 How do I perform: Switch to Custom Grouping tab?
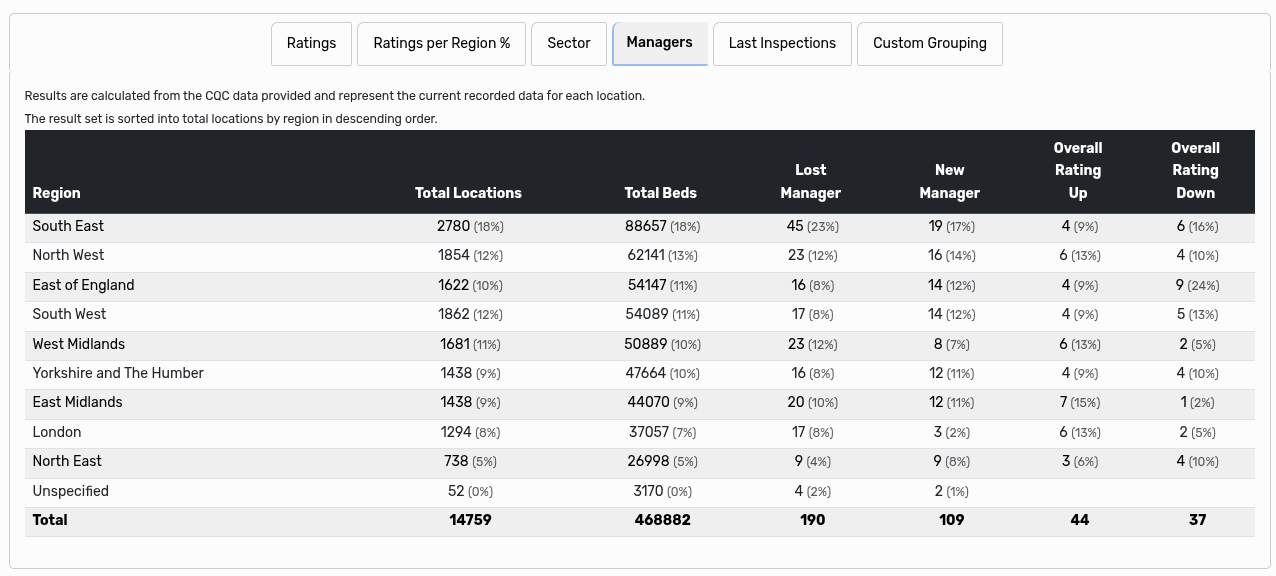point(929,44)
